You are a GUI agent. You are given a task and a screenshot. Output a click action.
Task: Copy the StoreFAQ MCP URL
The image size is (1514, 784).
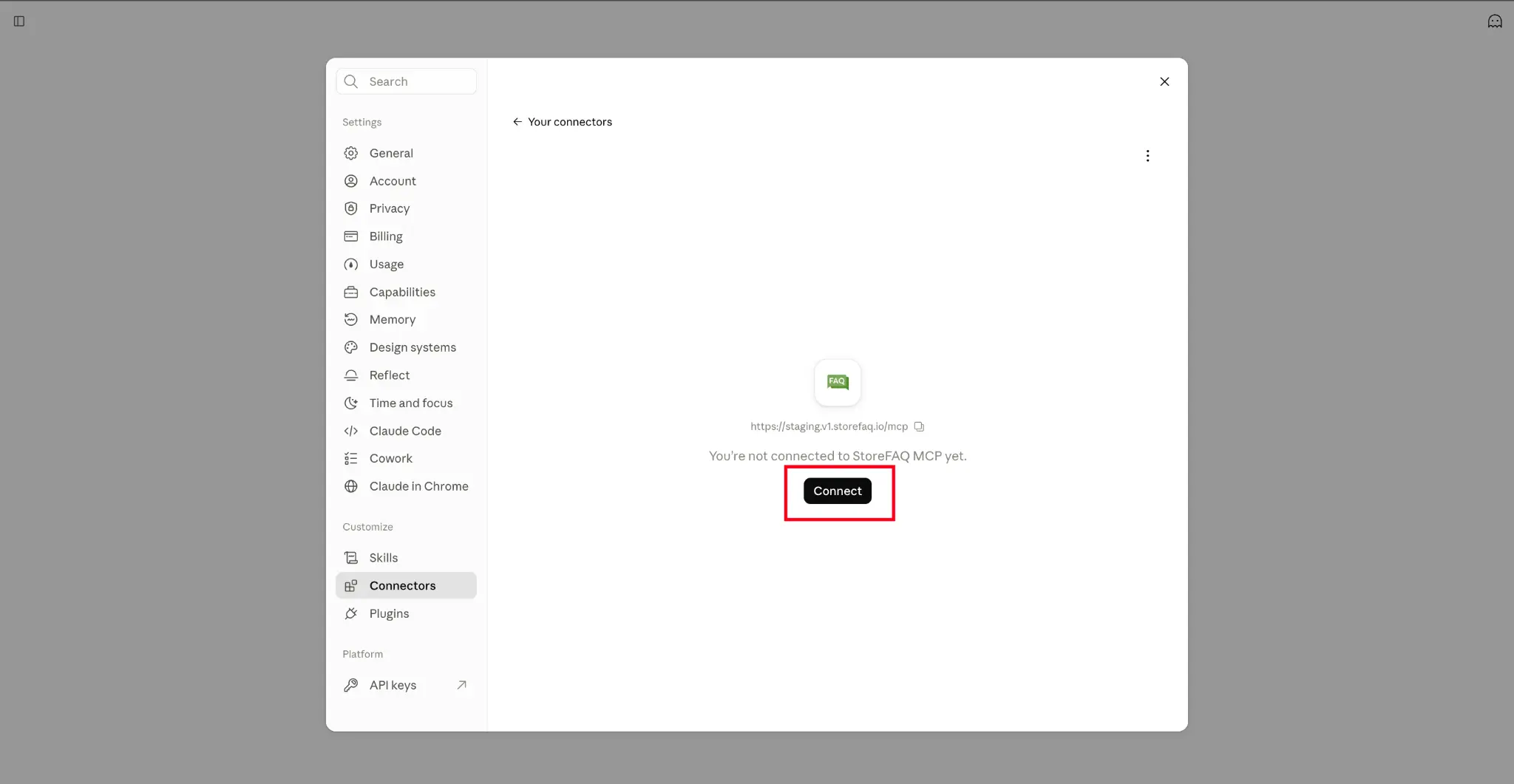919,426
